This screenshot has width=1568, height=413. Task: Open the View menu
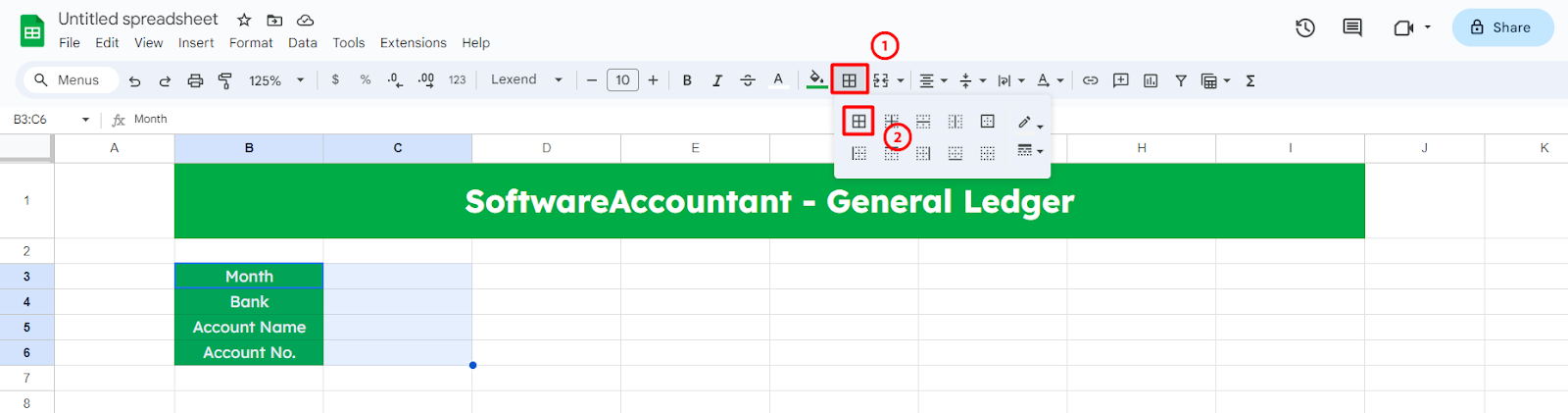coord(149,43)
